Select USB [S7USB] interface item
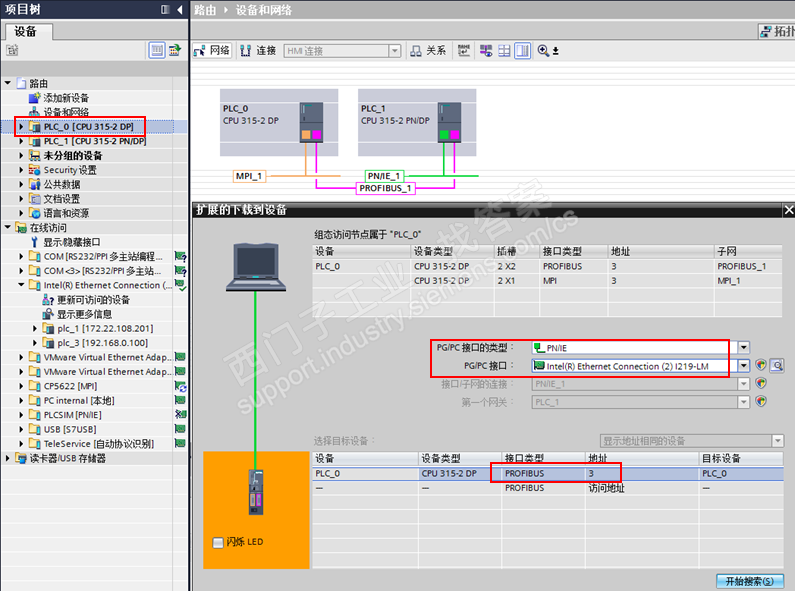This screenshot has height=591, width=795. 69,429
